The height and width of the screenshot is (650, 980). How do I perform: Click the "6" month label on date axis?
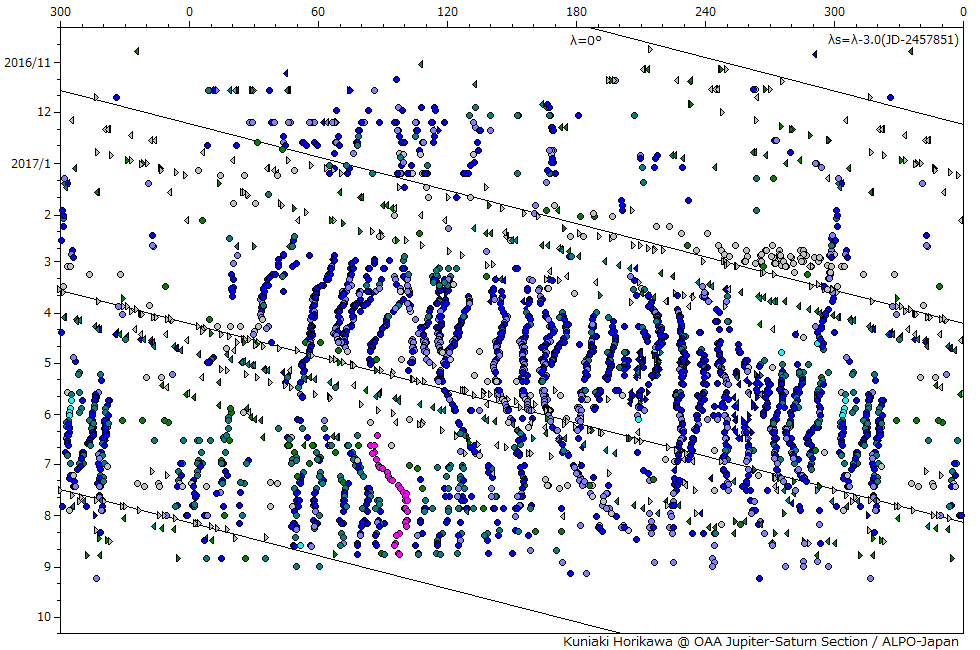coord(48,414)
